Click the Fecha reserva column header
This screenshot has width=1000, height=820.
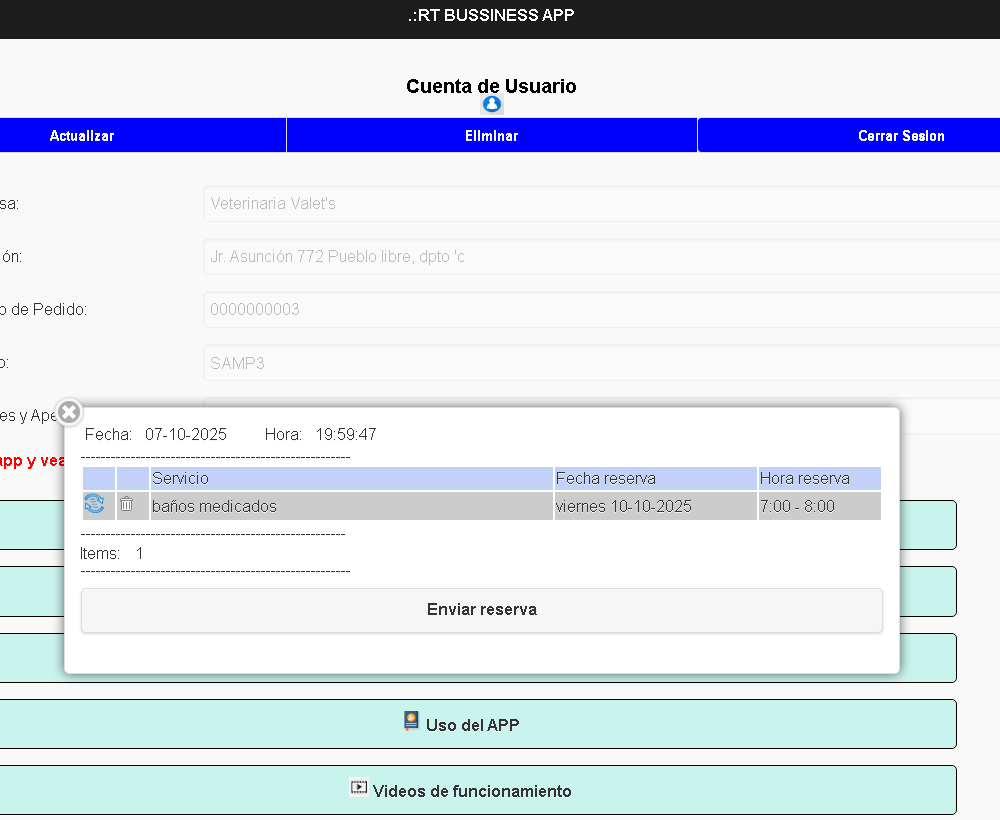click(x=655, y=478)
